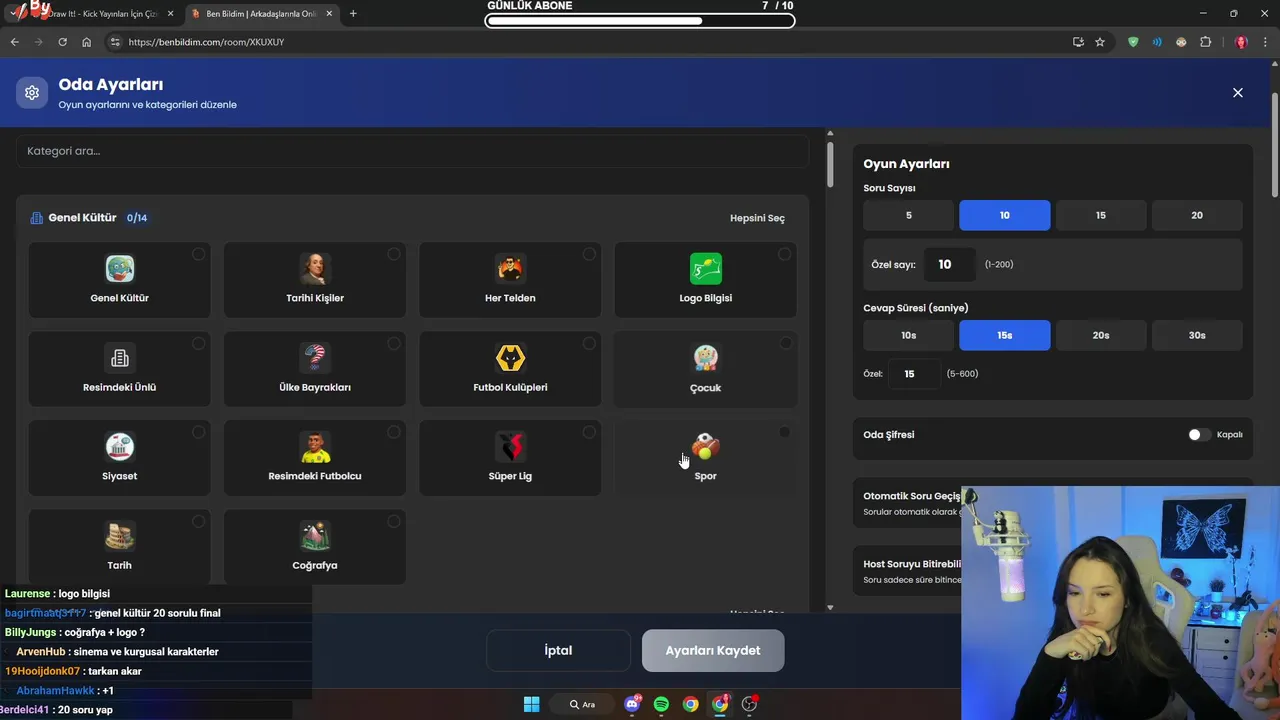
Task: Open a new browser tab
Action: coord(353,14)
